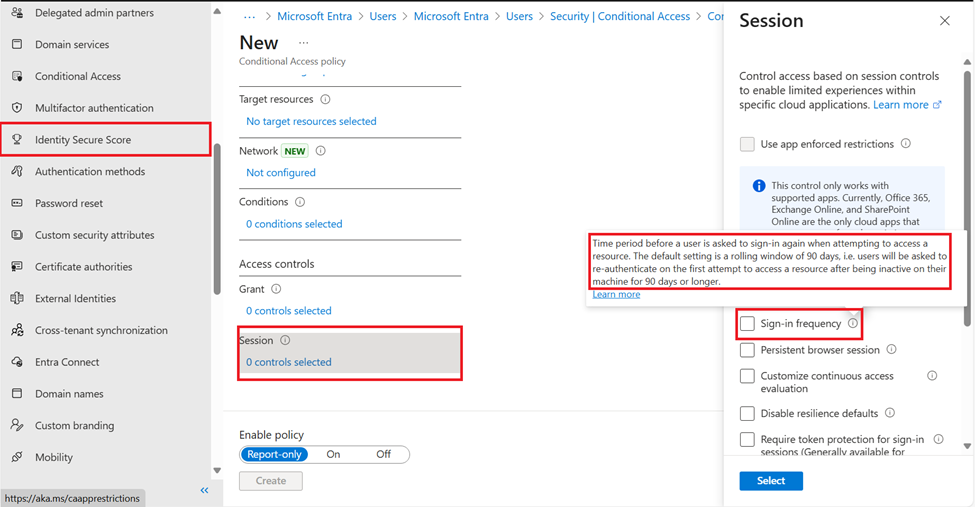The image size is (975, 507).
Task: Click the Identity Secure Score trophy icon
Action: (x=17, y=139)
